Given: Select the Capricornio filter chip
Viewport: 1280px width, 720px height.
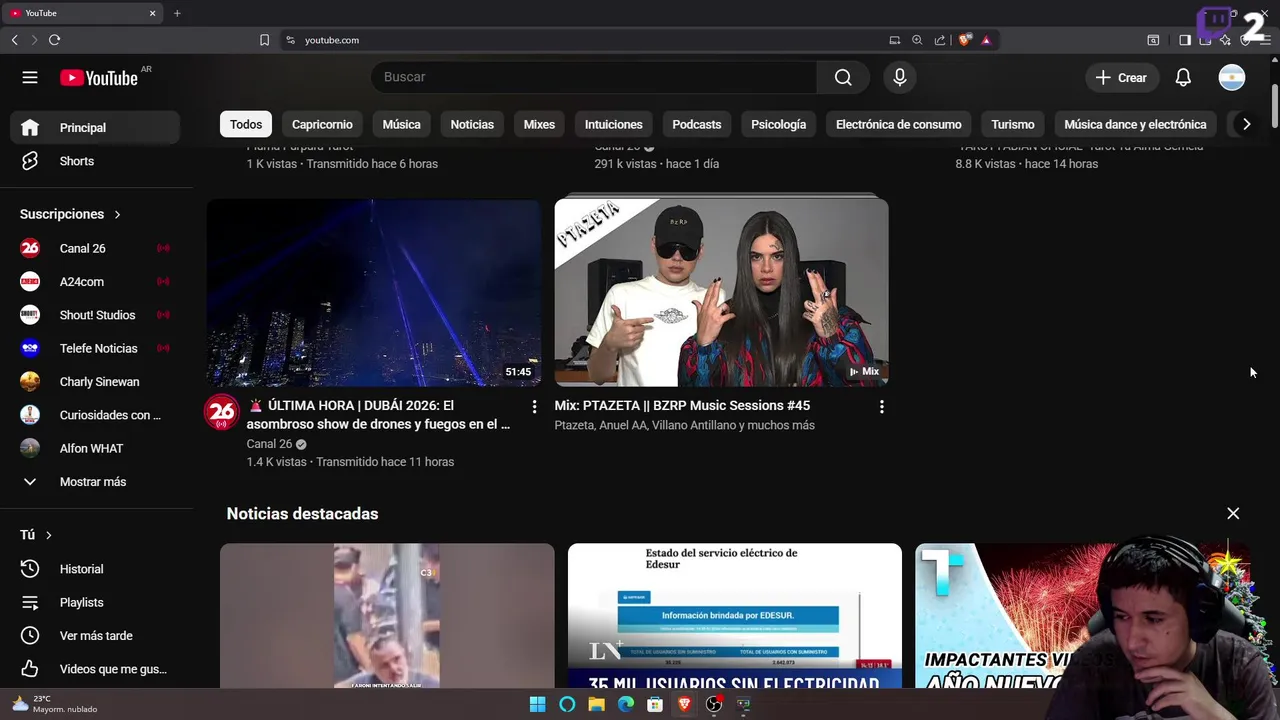Looking at the screenshot, I should [322, 124].
